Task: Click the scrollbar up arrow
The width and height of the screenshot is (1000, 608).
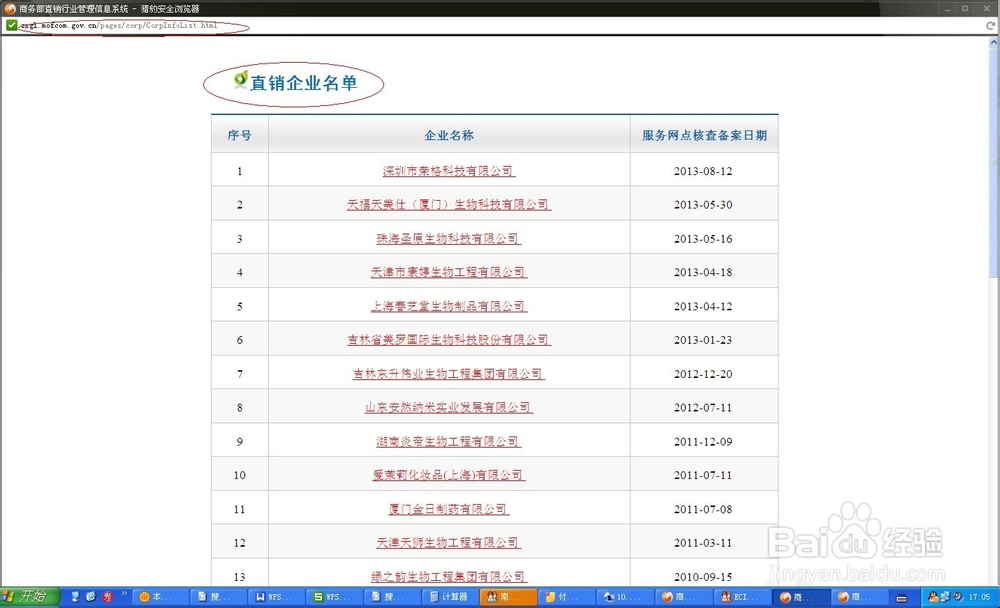Action: point(994,42)
